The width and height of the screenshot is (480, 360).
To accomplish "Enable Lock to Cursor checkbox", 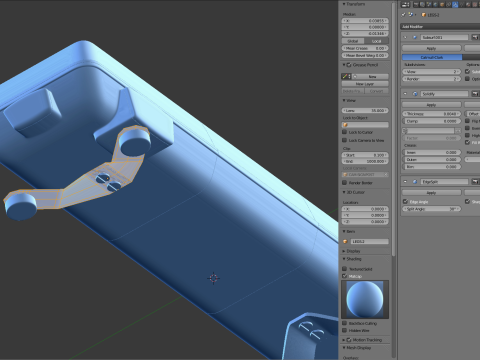I will coord(345,132).
